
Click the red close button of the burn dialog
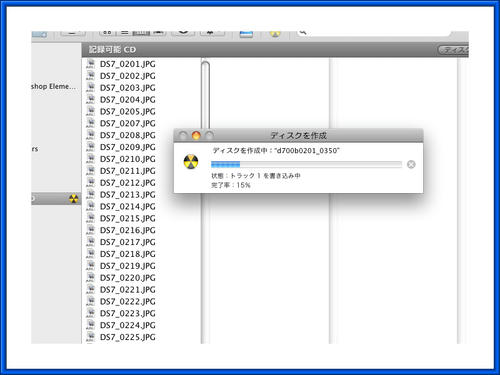tap(196, 135)
